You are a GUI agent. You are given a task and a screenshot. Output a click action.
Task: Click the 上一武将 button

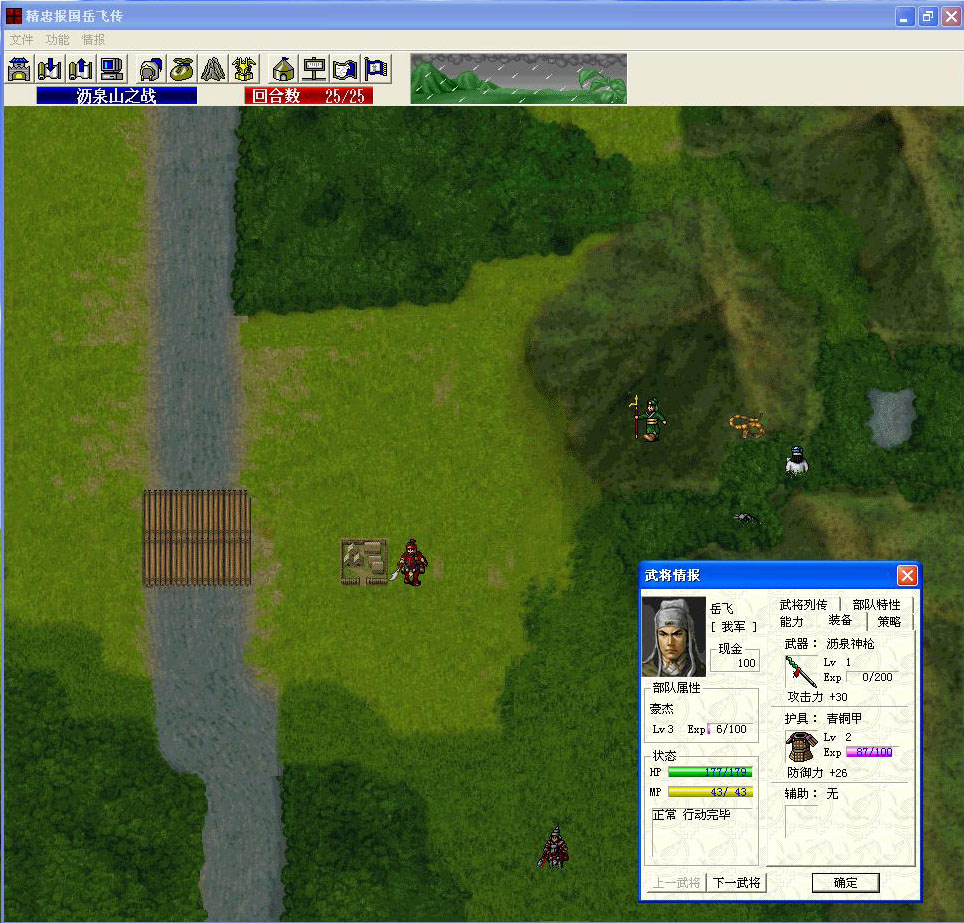tap(676, 882)
